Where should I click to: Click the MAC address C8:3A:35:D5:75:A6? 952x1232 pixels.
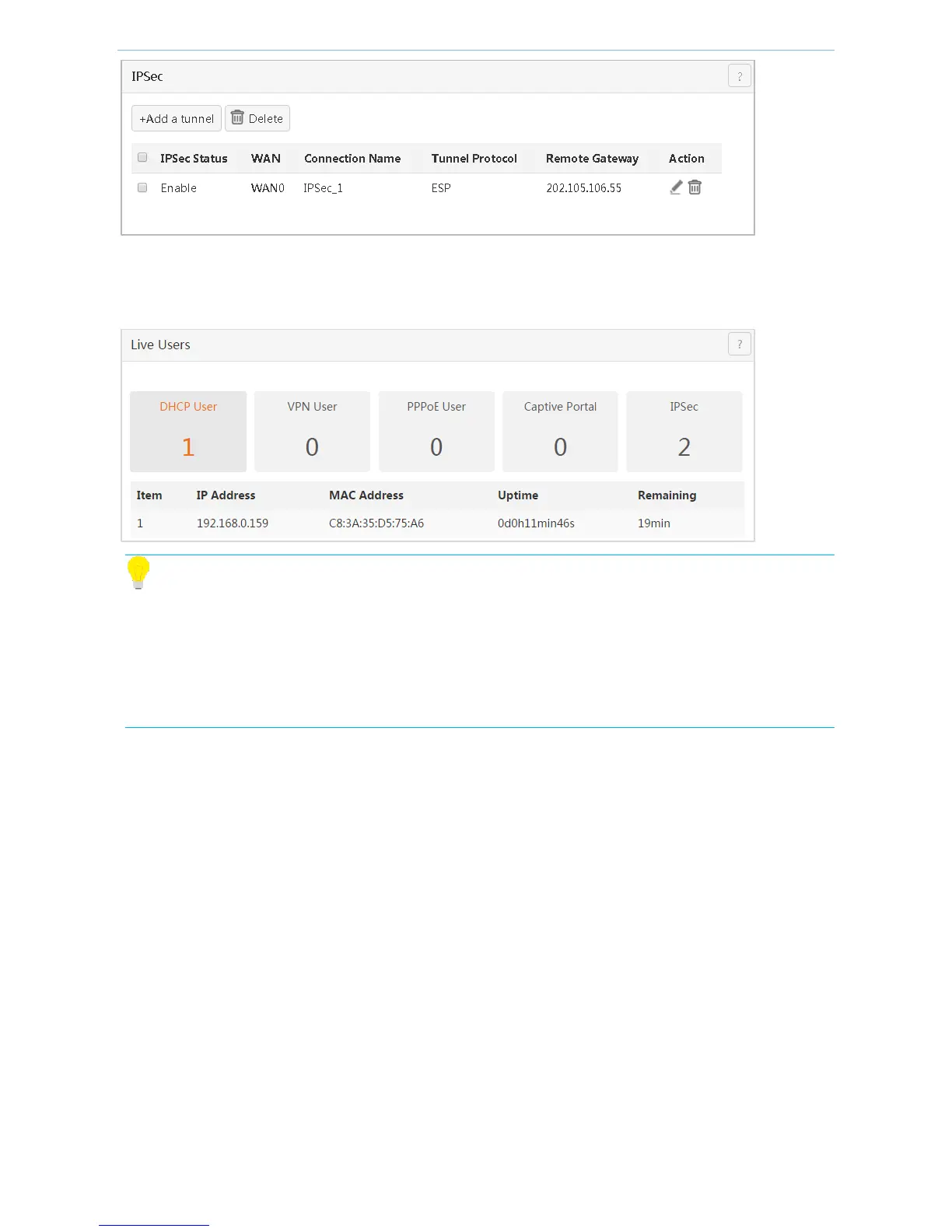(x=376, y=523)
